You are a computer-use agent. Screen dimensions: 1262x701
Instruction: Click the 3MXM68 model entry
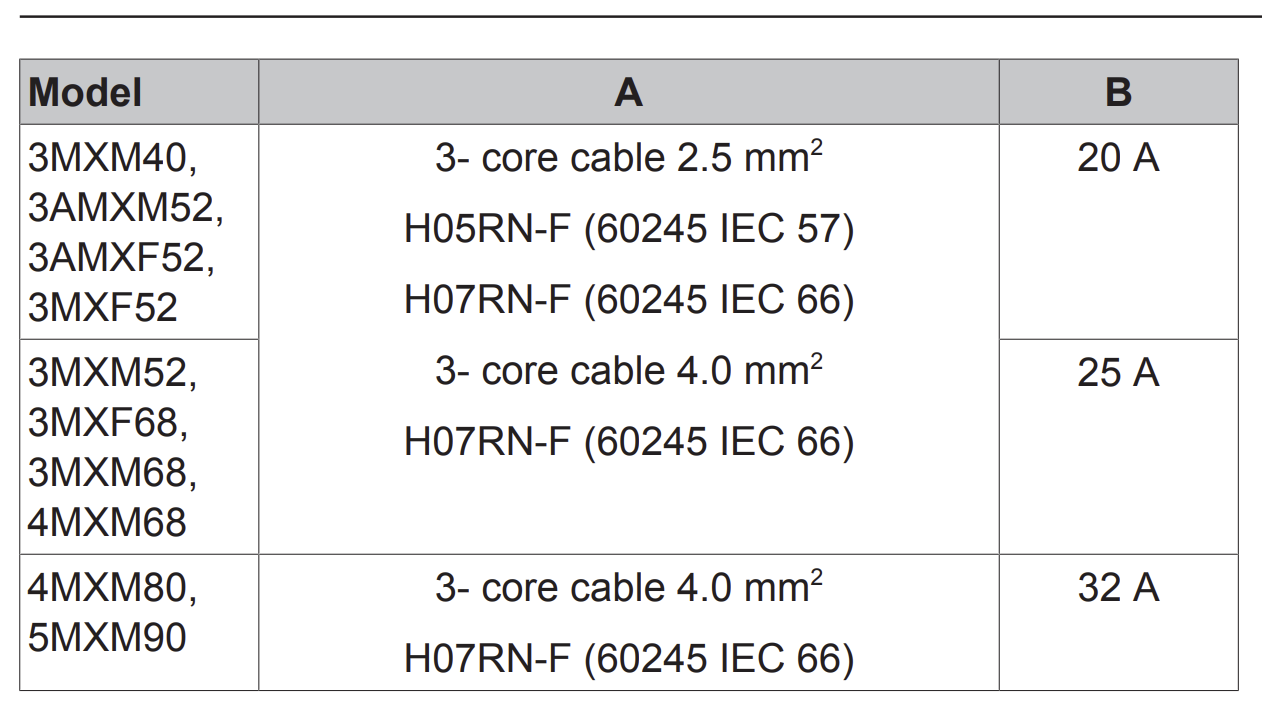pos(112,471)
